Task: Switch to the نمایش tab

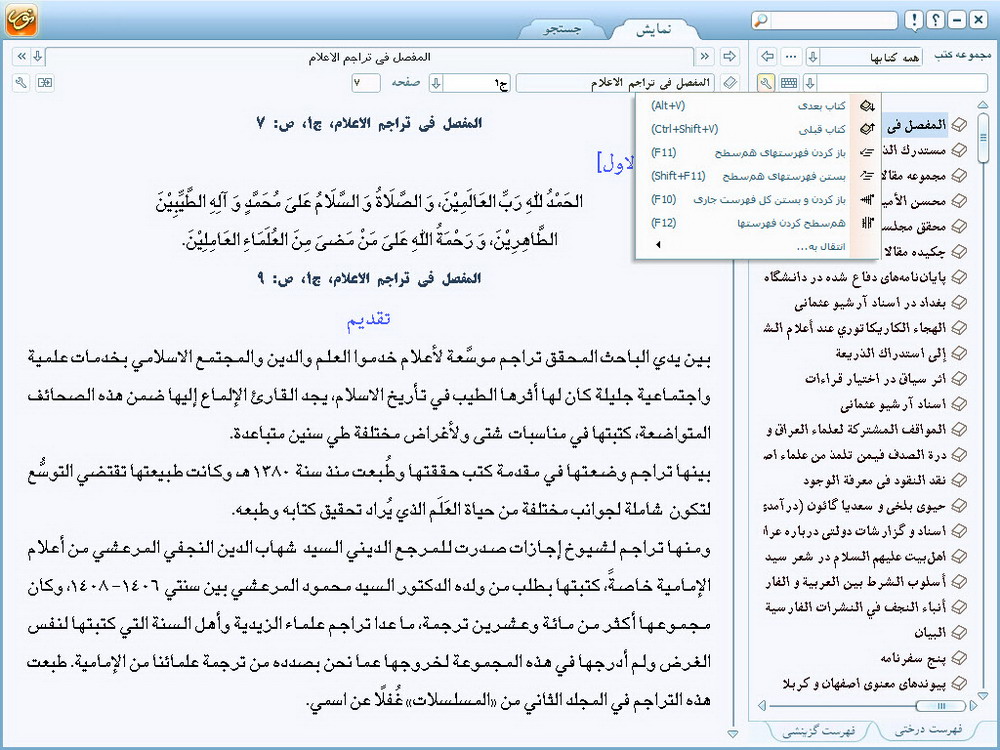Action: [x=654, y=29]
